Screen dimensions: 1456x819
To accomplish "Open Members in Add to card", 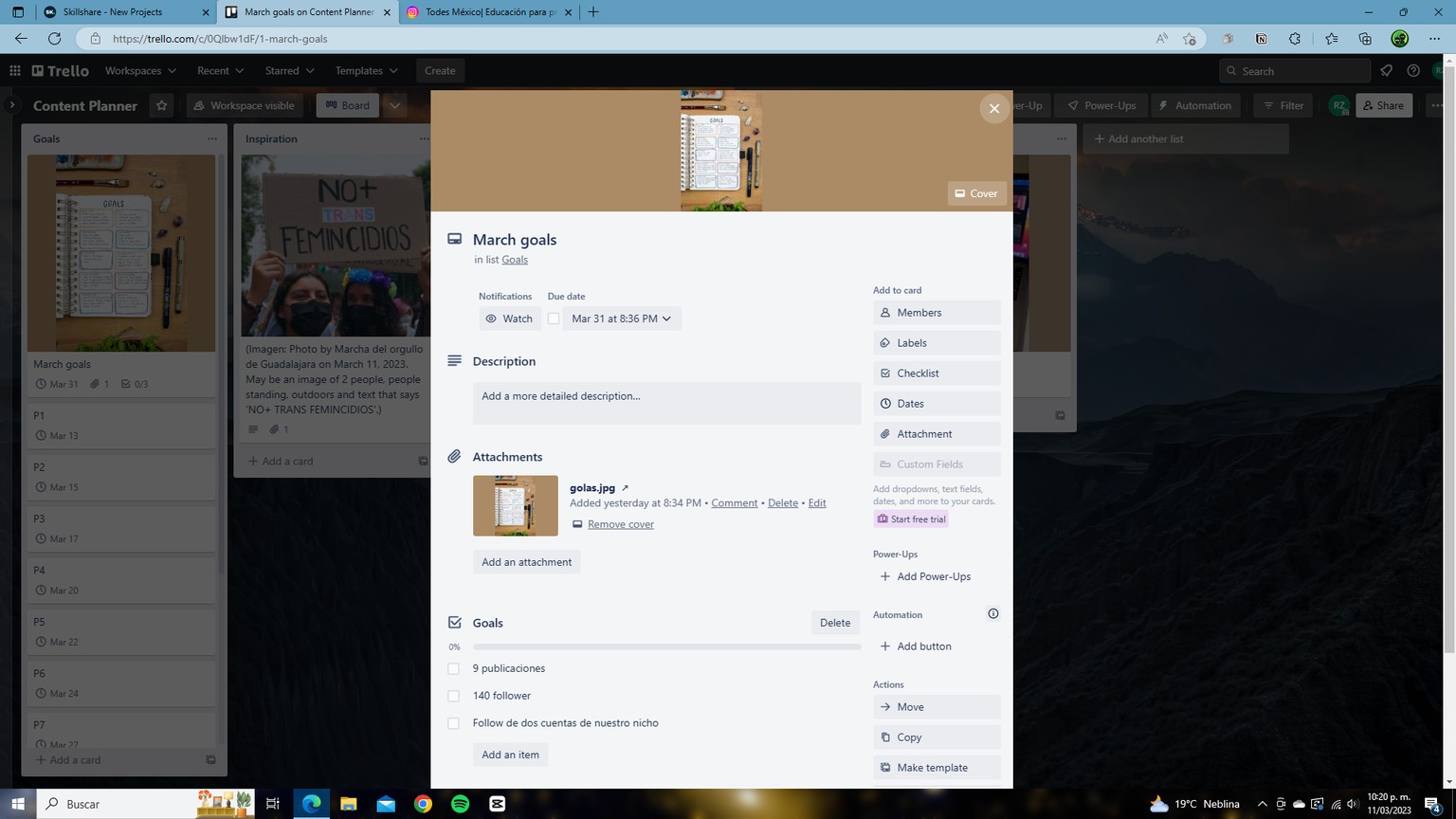I will click(937, 313).
